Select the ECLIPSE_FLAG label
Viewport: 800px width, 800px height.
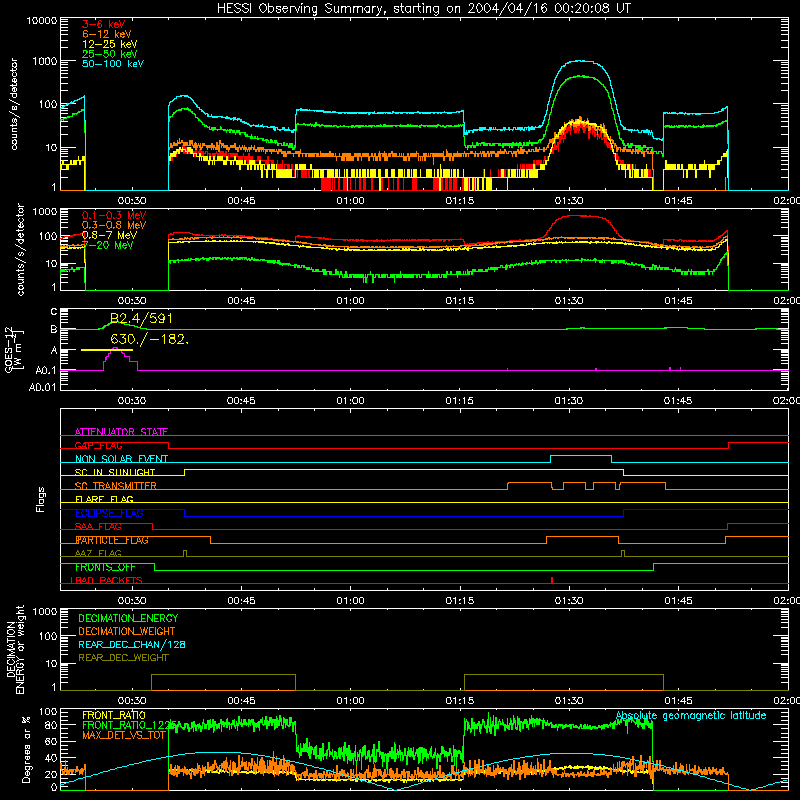coord(109,513)
